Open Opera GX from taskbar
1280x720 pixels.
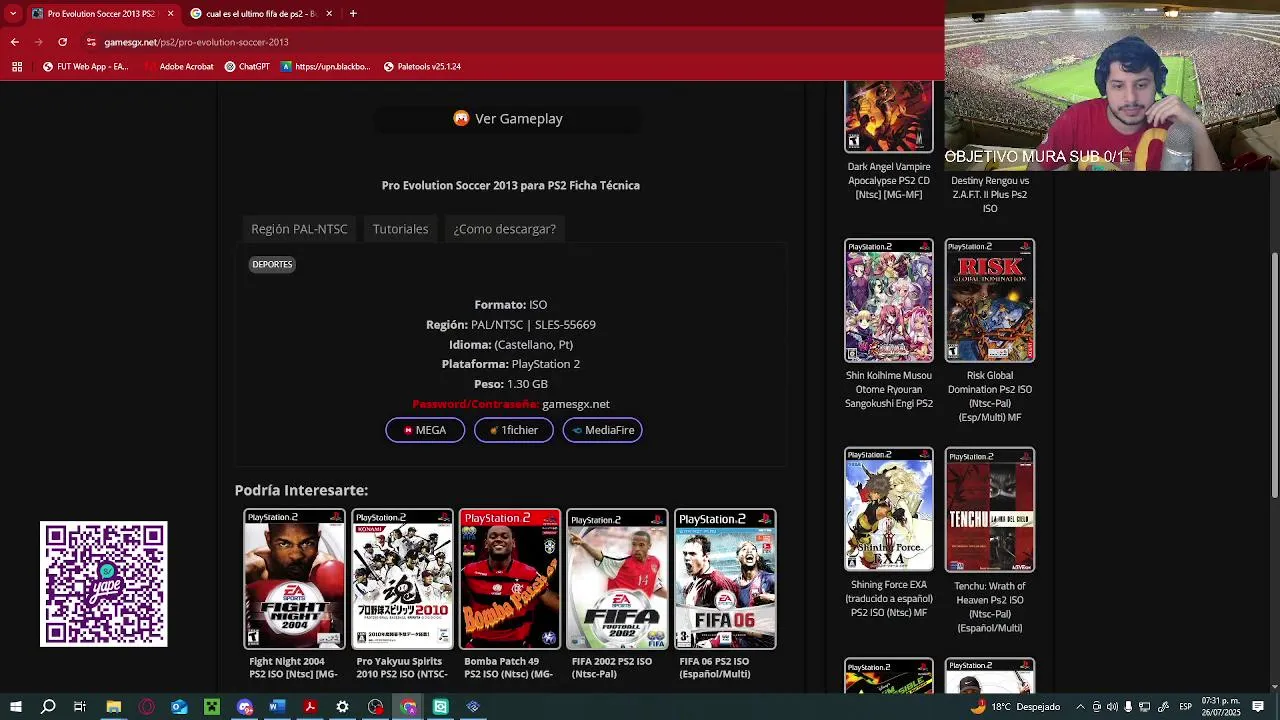tap(147, 707)
